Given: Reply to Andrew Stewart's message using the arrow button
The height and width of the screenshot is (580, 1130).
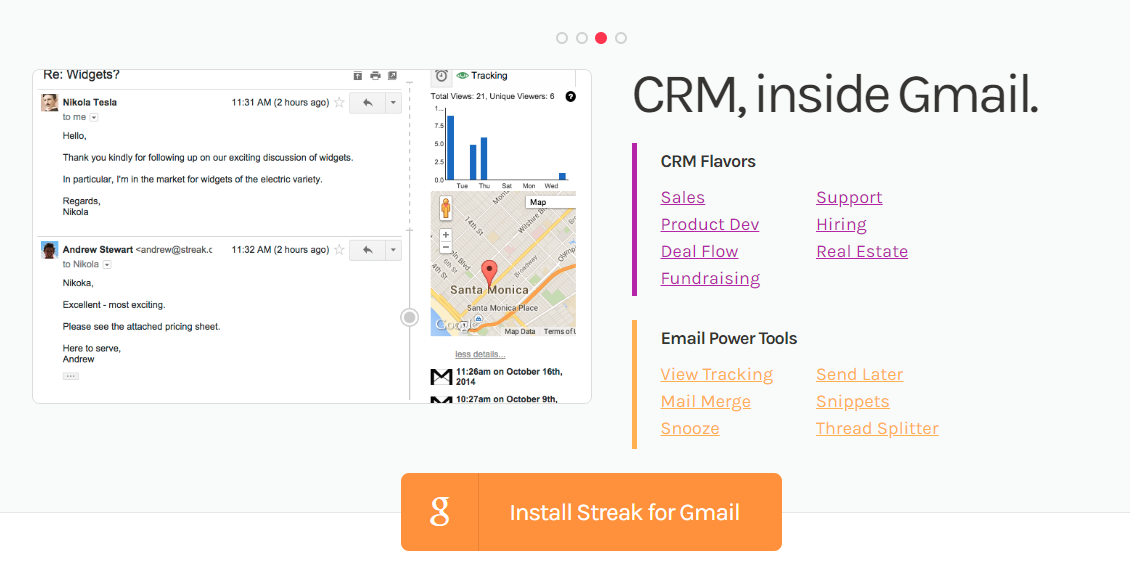Looking at the screenshot, I should click(x=368, y=250).
